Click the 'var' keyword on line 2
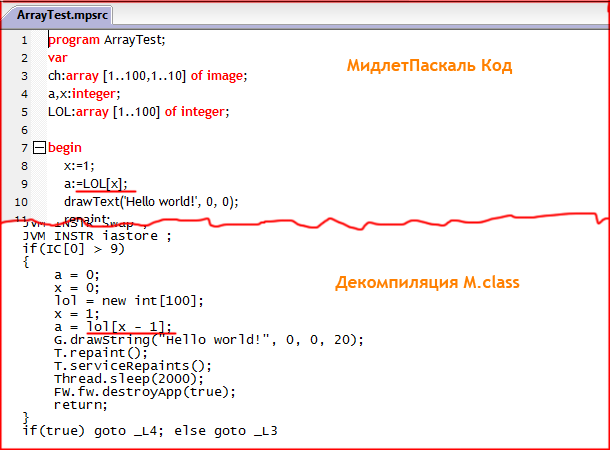The image size is (610, 450). (x=57, y=58)
